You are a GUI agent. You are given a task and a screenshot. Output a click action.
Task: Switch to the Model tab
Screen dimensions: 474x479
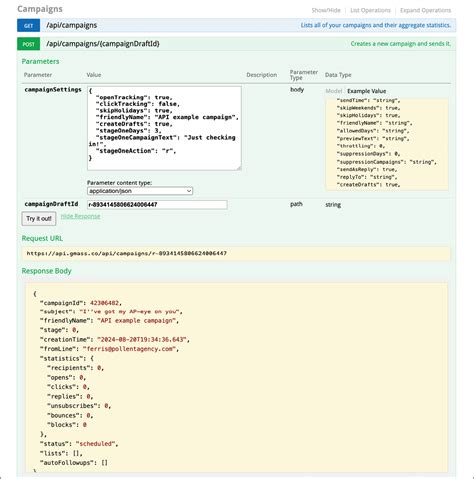click(334, 91)
